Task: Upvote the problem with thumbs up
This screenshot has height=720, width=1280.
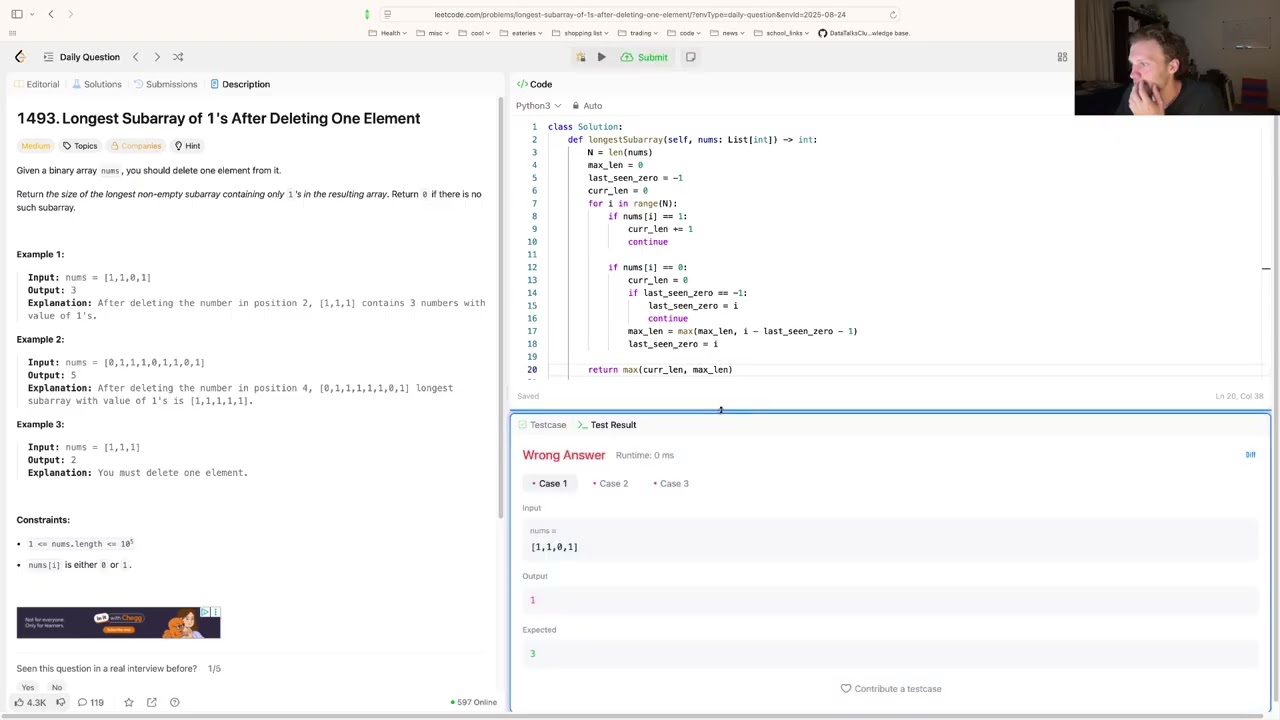Action: [x=29, y=702]
